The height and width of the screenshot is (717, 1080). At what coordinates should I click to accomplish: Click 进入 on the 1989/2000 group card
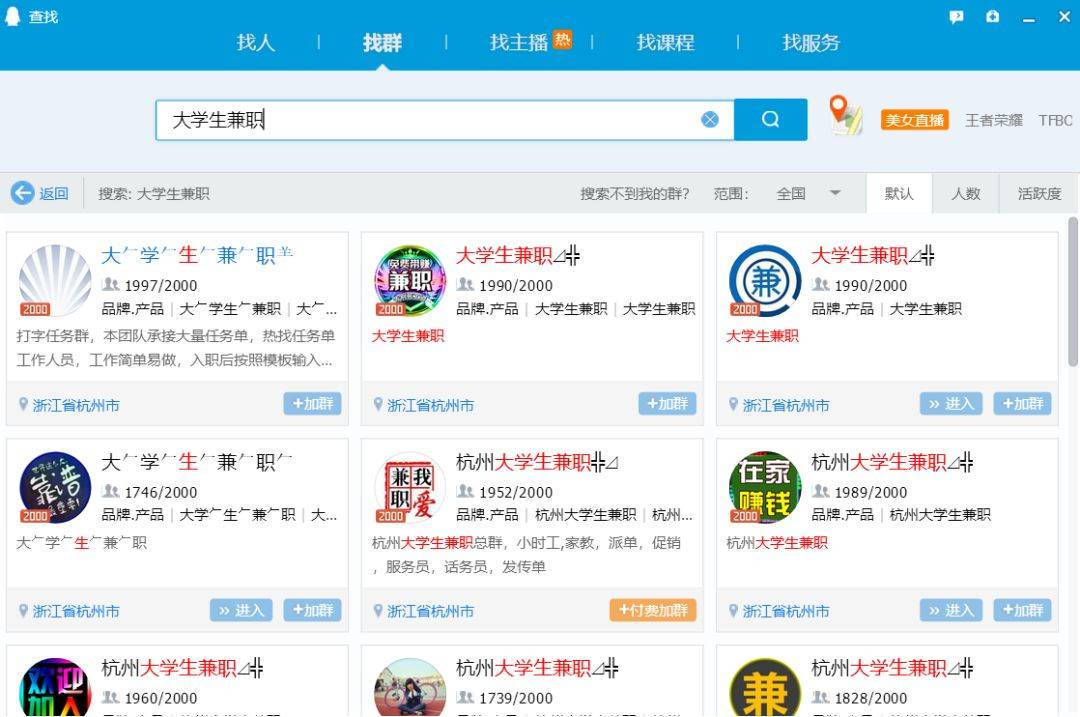point(951,610)
